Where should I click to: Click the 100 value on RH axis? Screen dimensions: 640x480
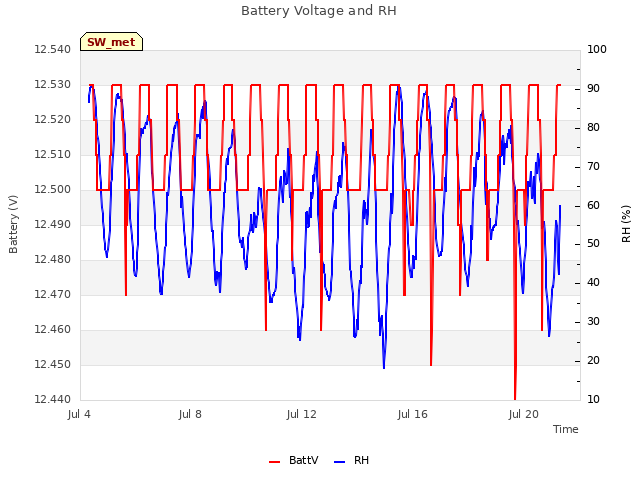[x=597, y=50]
